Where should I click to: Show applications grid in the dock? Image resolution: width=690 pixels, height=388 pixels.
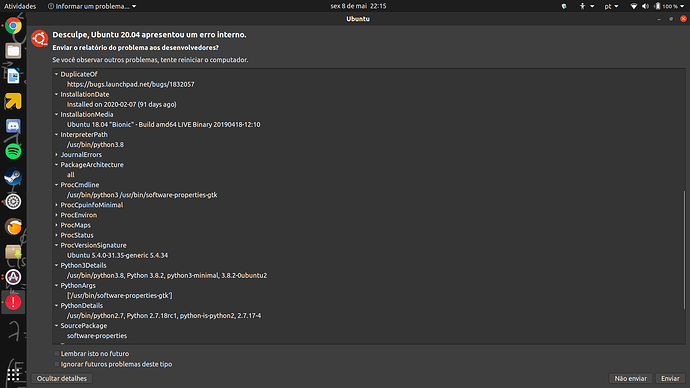tap(13, 374)
